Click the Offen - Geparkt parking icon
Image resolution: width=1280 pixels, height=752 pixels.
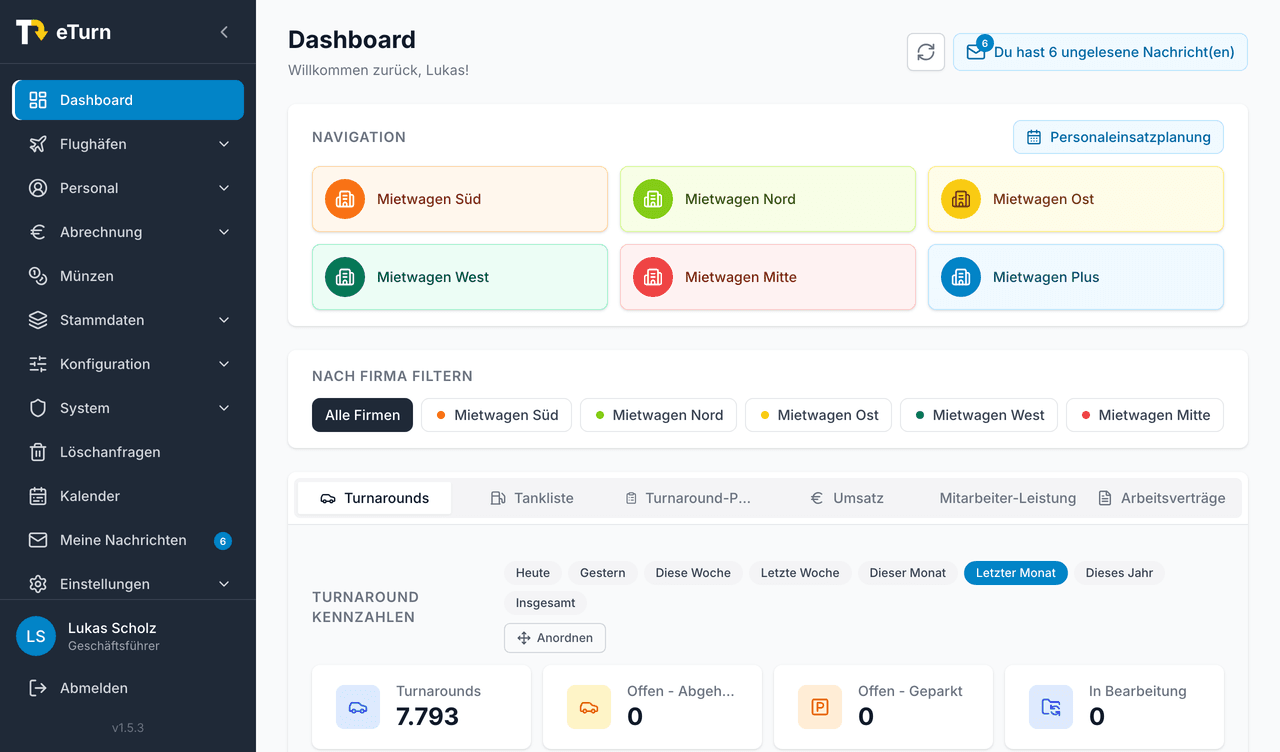tap(820, 707)
